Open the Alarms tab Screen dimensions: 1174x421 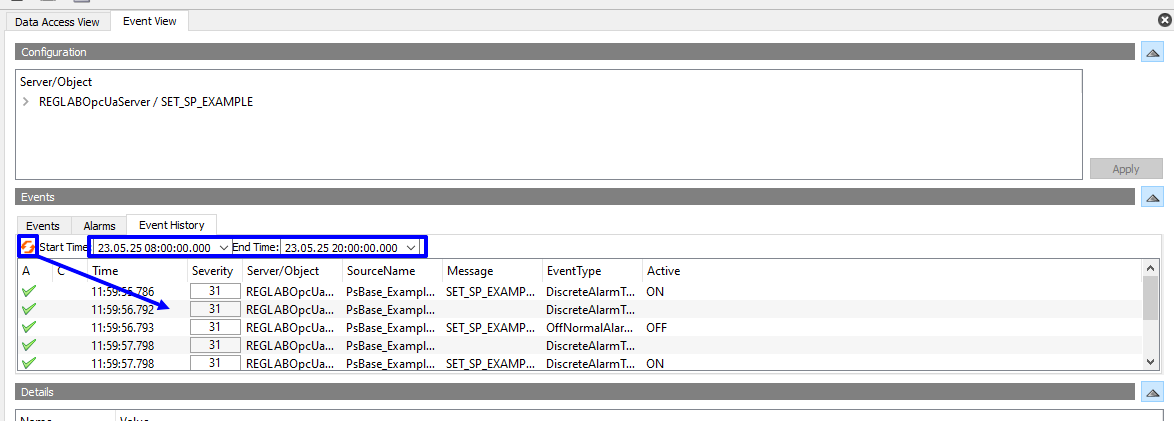(x=99, y=226)
